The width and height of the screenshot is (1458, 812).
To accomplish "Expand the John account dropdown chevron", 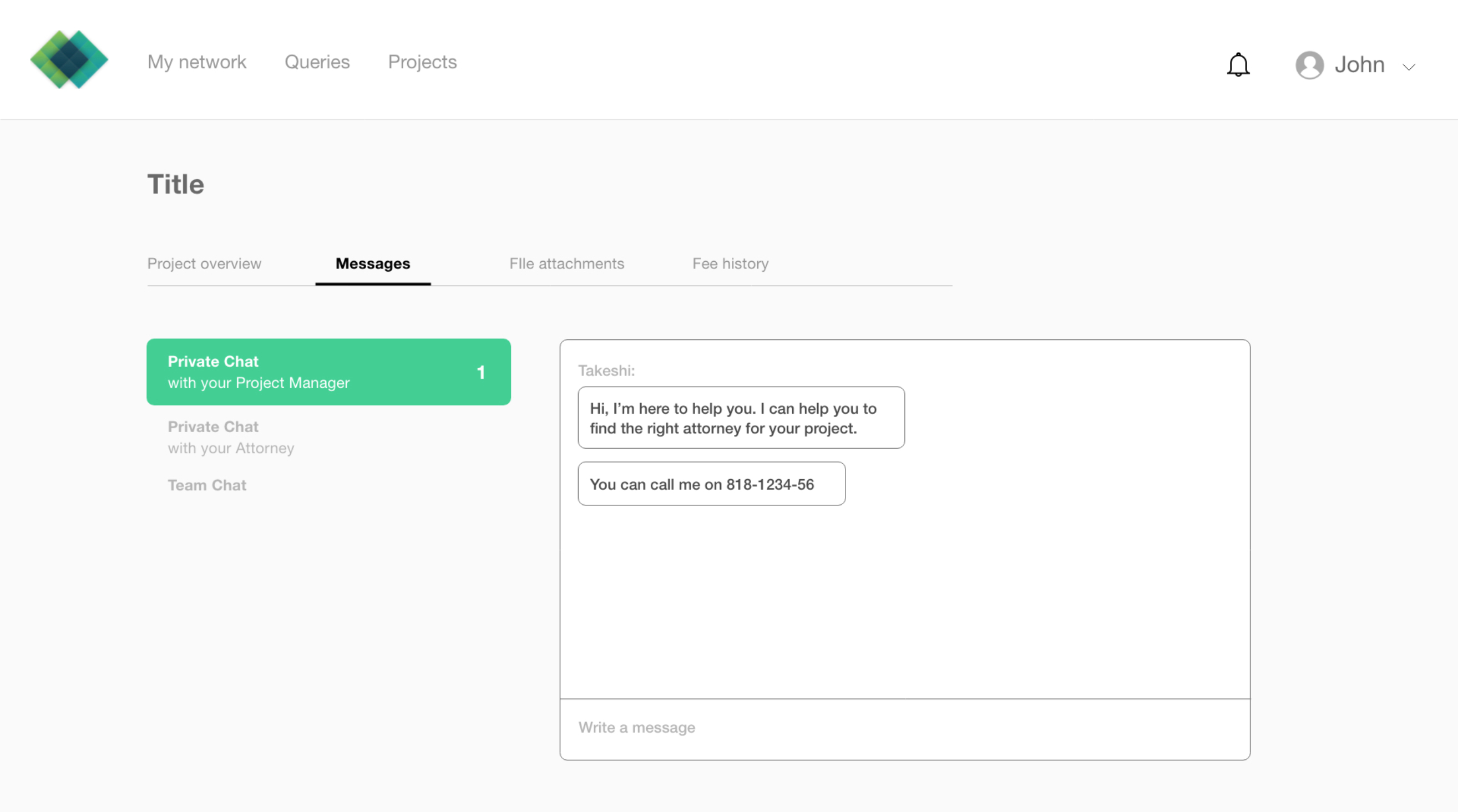I will [x=1409, y=67].
